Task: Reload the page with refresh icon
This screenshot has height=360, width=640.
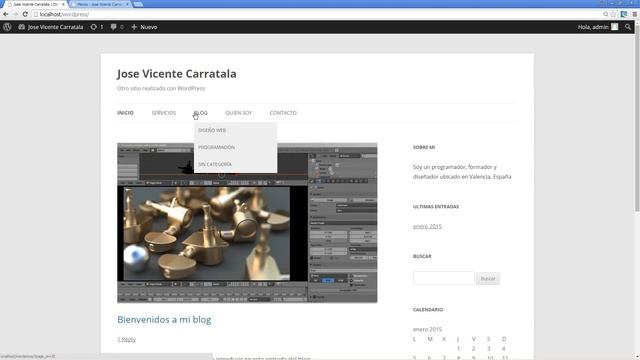Action: point(25,14)
